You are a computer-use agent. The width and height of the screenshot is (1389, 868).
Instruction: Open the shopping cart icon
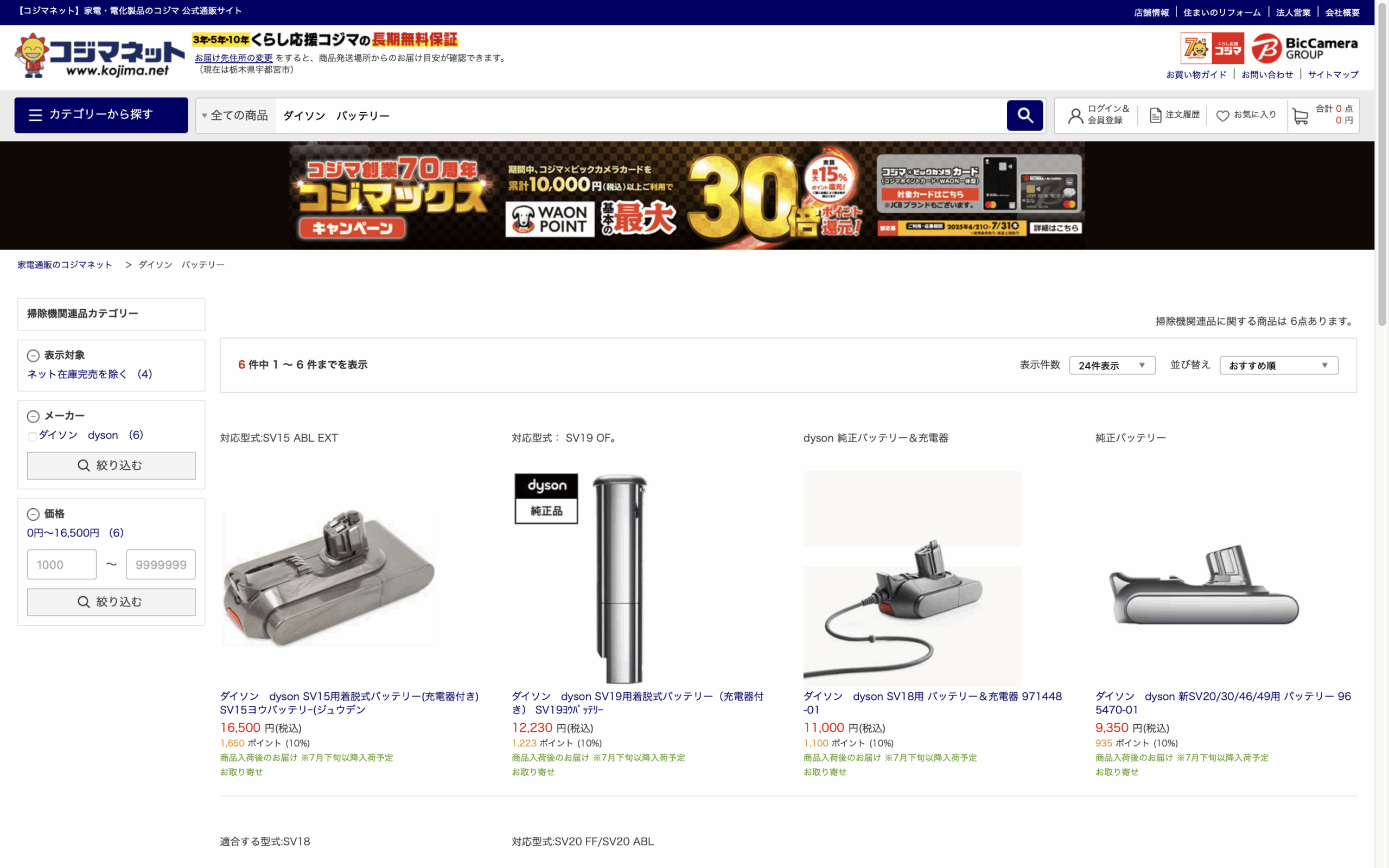[x=1301, y=117]
